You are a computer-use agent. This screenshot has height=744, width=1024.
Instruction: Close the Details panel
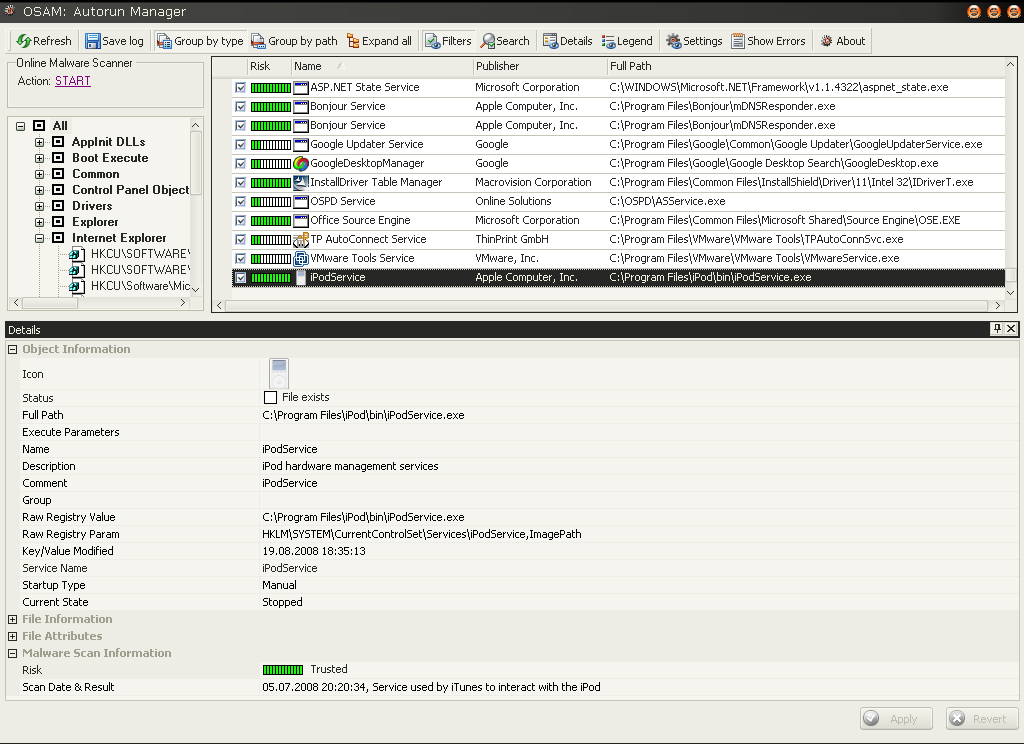pyautogui.click(x=1011, y=329)
